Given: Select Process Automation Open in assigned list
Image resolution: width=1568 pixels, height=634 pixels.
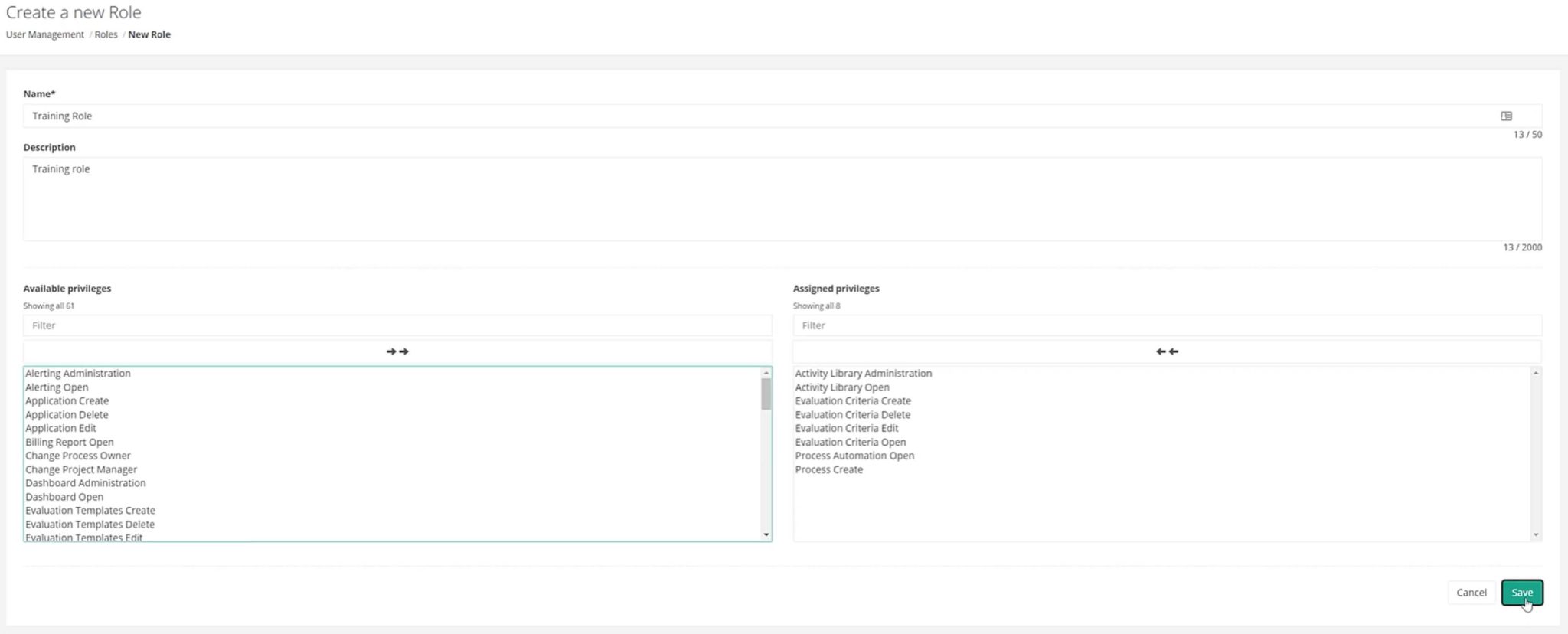Looking at the screenshot, I should 854,456.
